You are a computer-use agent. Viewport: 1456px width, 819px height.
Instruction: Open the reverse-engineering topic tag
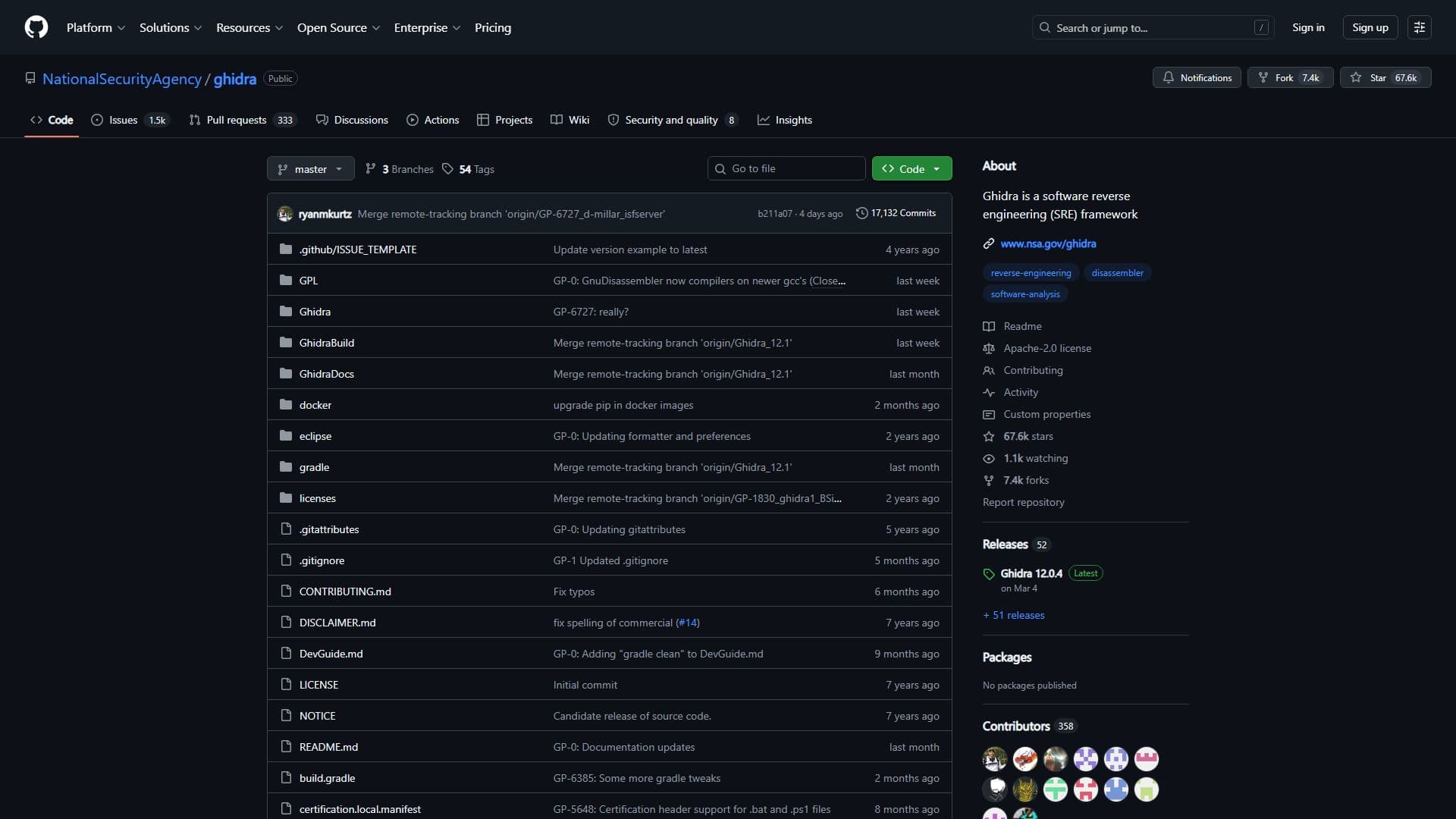tap(1031, 272)
